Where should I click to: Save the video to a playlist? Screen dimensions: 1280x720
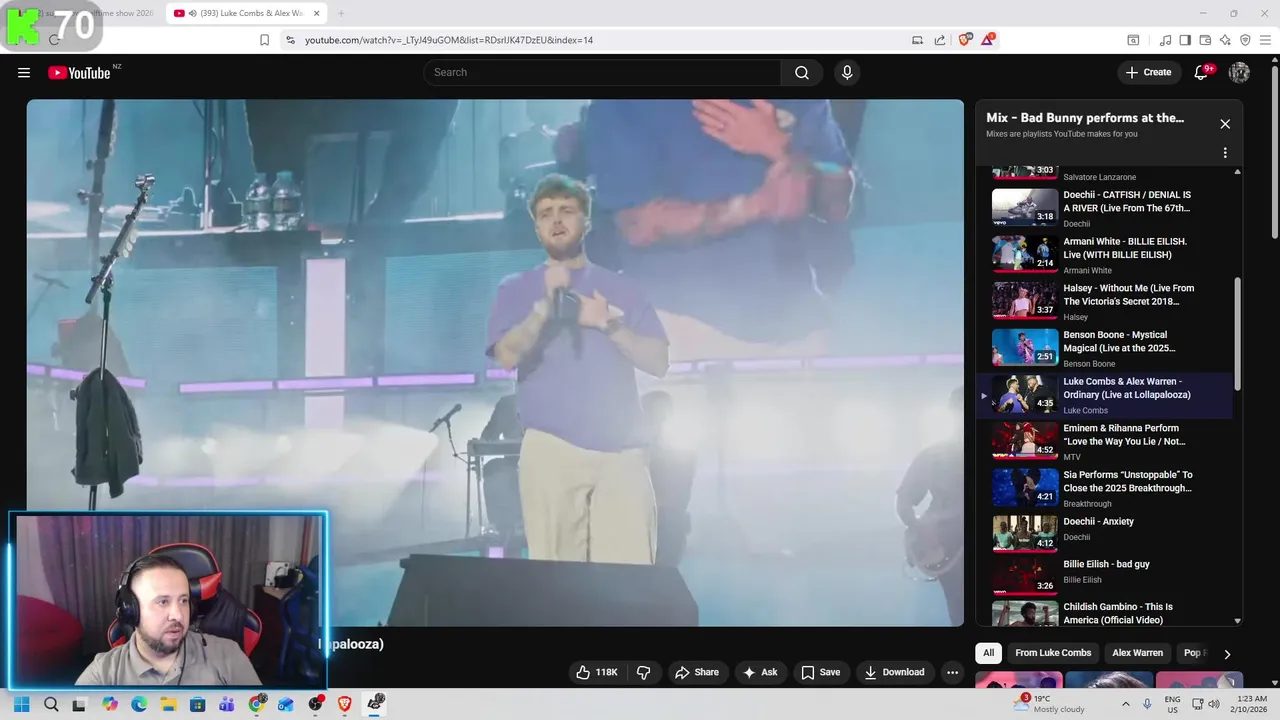821,672
